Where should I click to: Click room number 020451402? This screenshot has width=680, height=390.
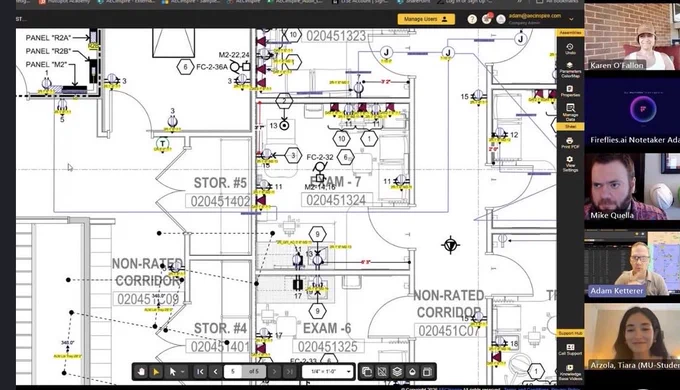[220, 201]
